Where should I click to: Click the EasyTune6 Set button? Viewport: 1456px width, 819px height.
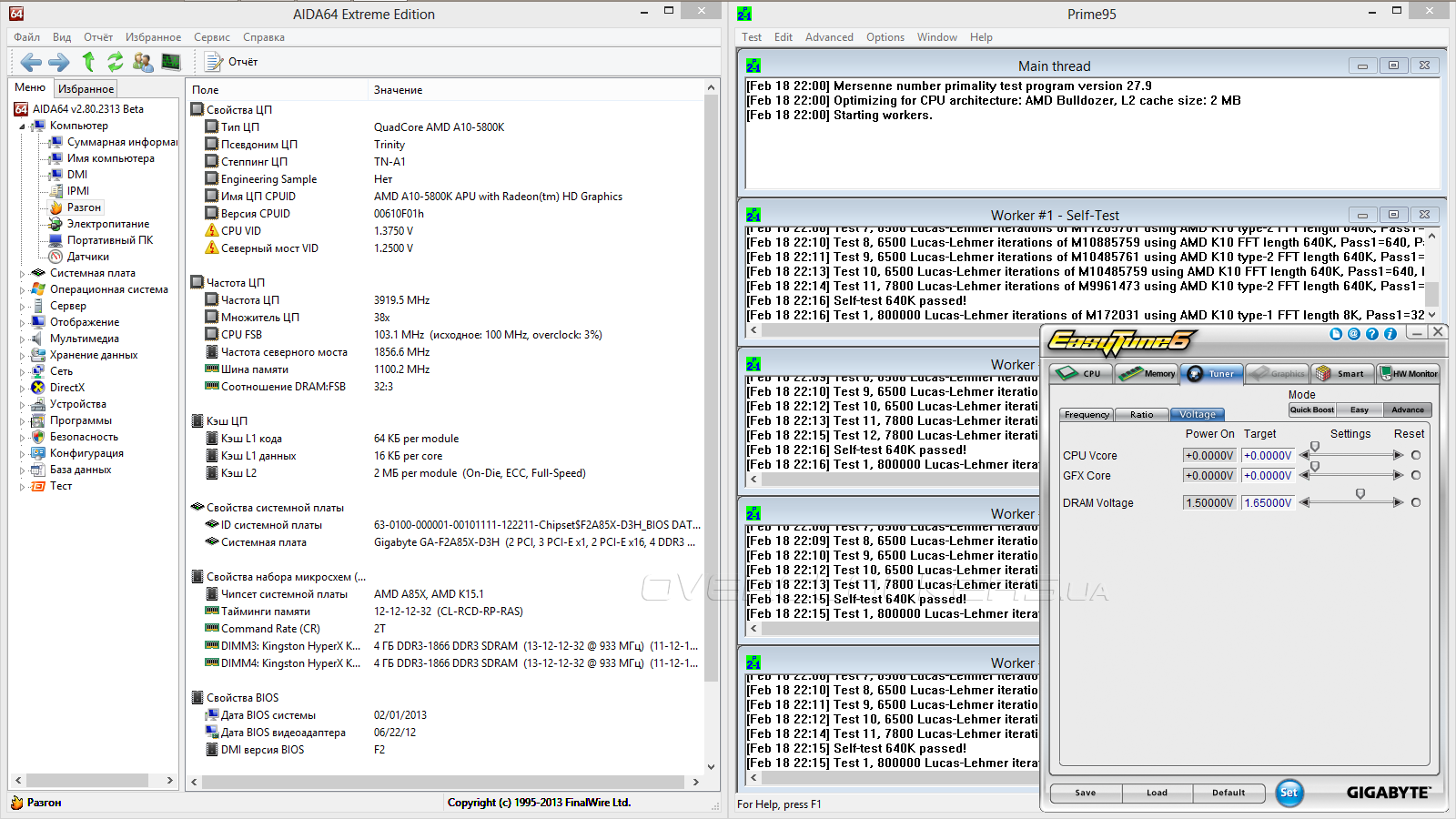pos(1289,793)
